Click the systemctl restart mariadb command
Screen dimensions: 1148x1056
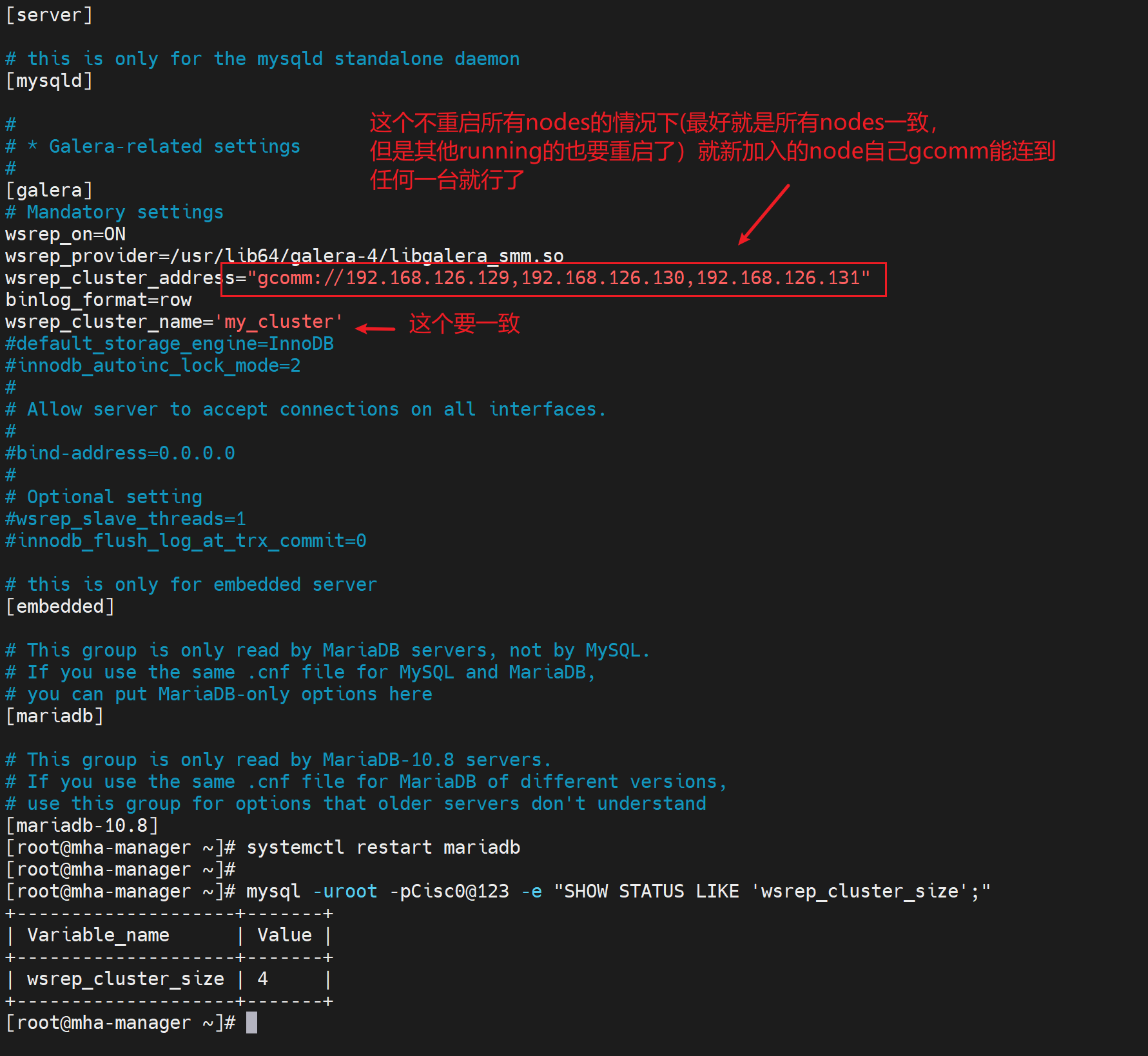point(383,848)
